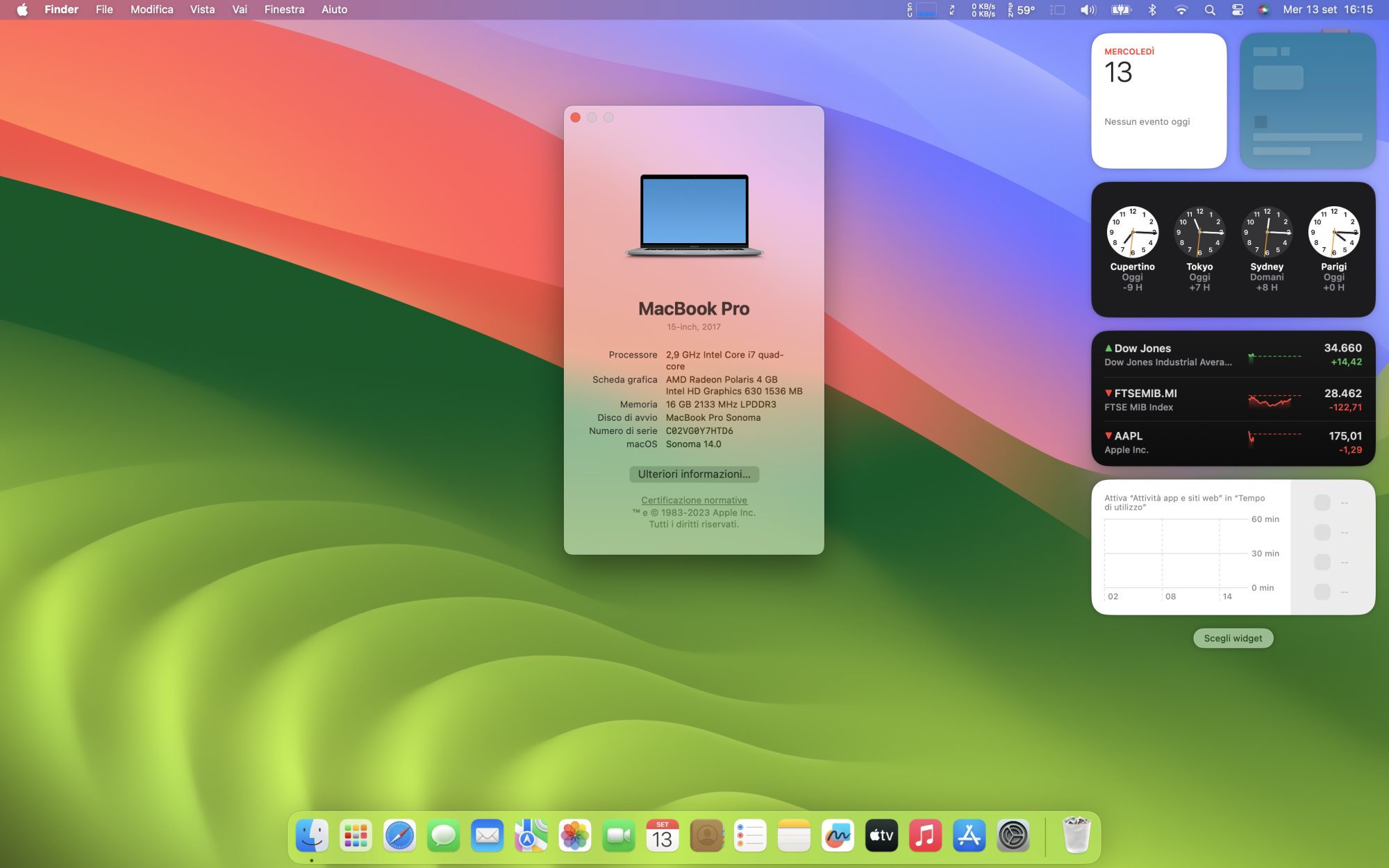Click the Scegli widget button
This screenshot has height=868, width=1389.
(x=1233, y=638)
